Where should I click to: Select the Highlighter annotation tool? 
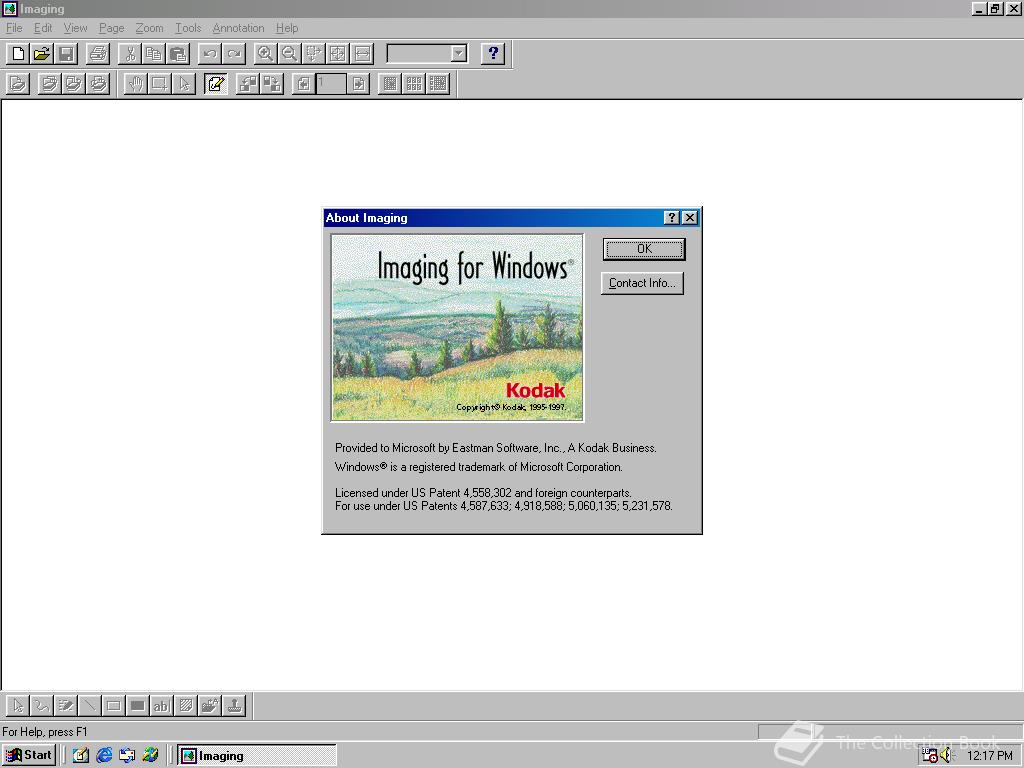click(66, 705)
